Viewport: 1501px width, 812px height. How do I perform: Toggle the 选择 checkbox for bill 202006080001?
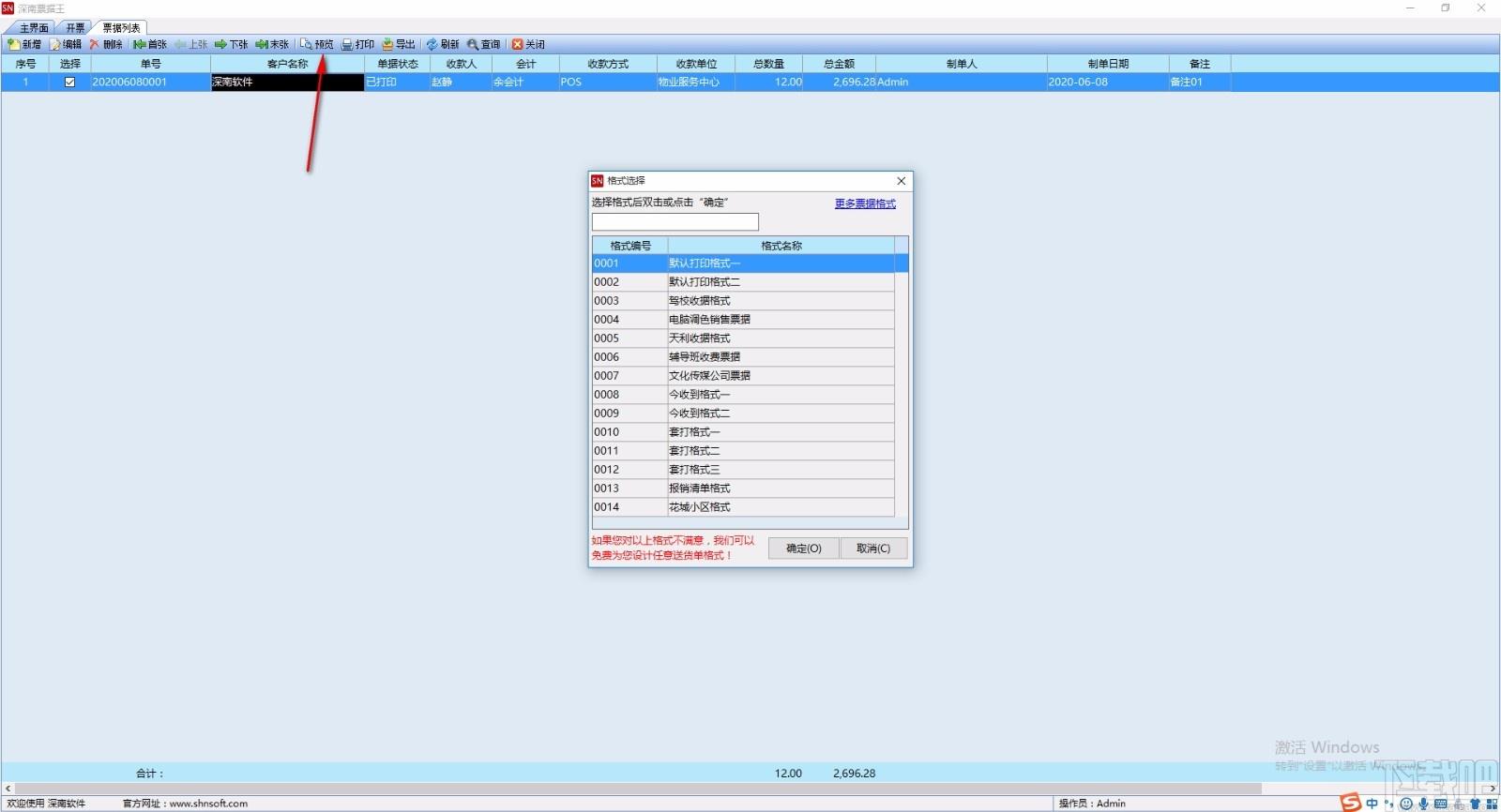pyautogui.click(x=69, y=83)
